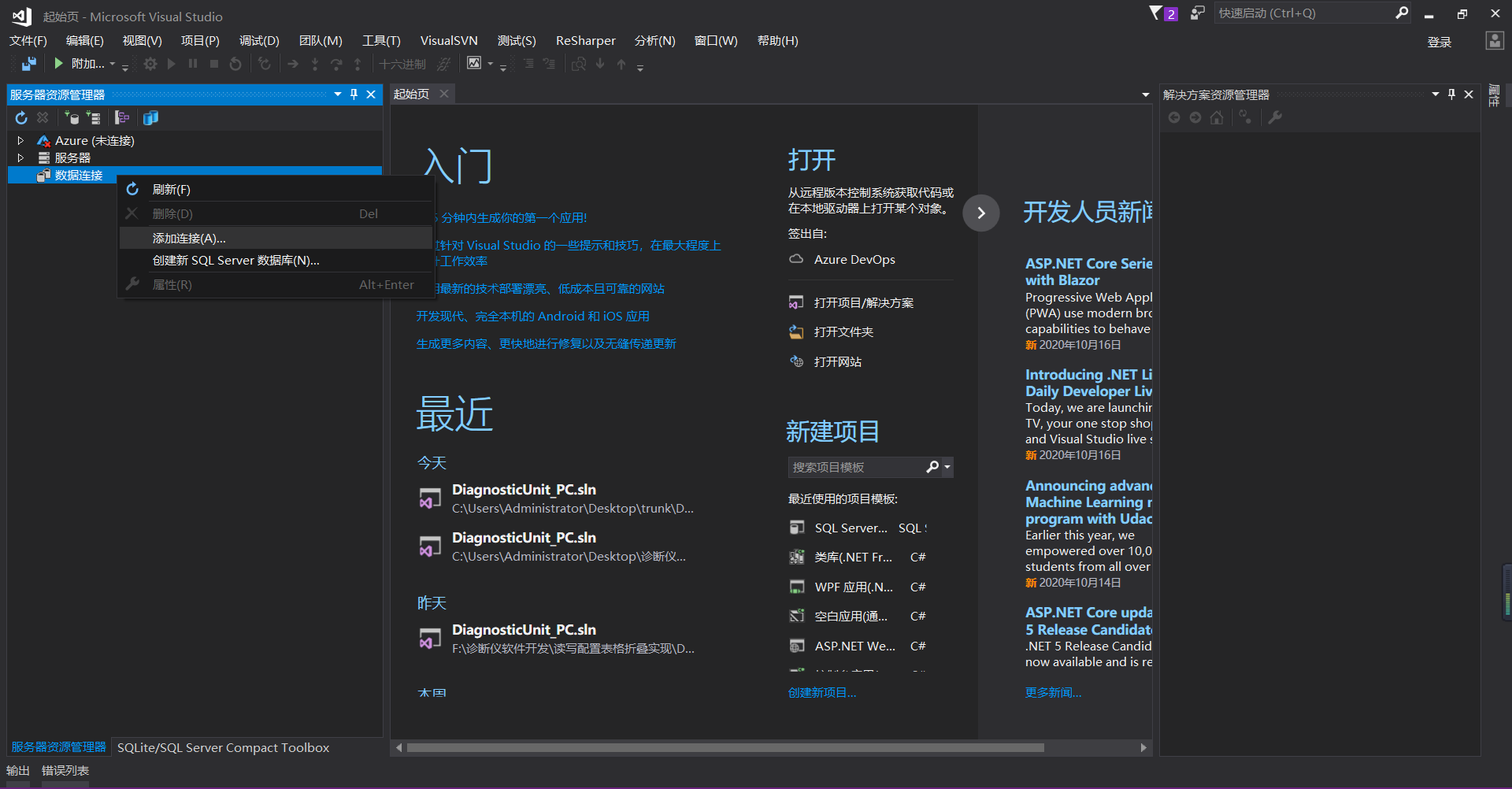Click the Save All toolbar icon
Image resolution: width=1512 pixels, height=789 pixels.
(x=28, y=64)
